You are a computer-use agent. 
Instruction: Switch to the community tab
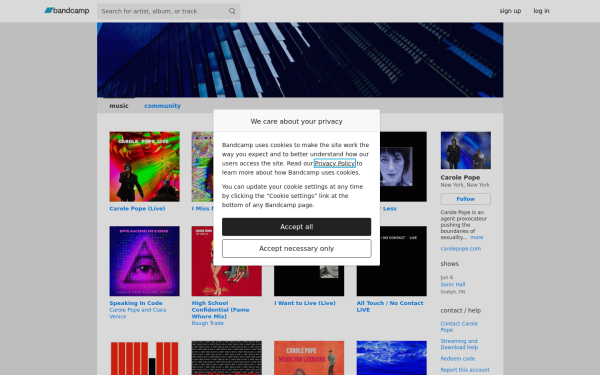pos(162,106)
